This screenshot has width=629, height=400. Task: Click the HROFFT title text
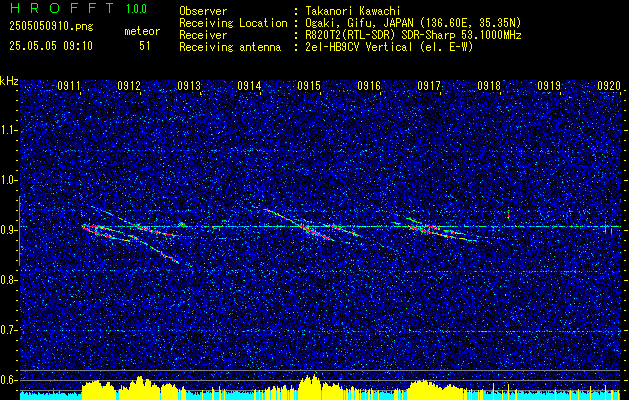tap(62, 8)
